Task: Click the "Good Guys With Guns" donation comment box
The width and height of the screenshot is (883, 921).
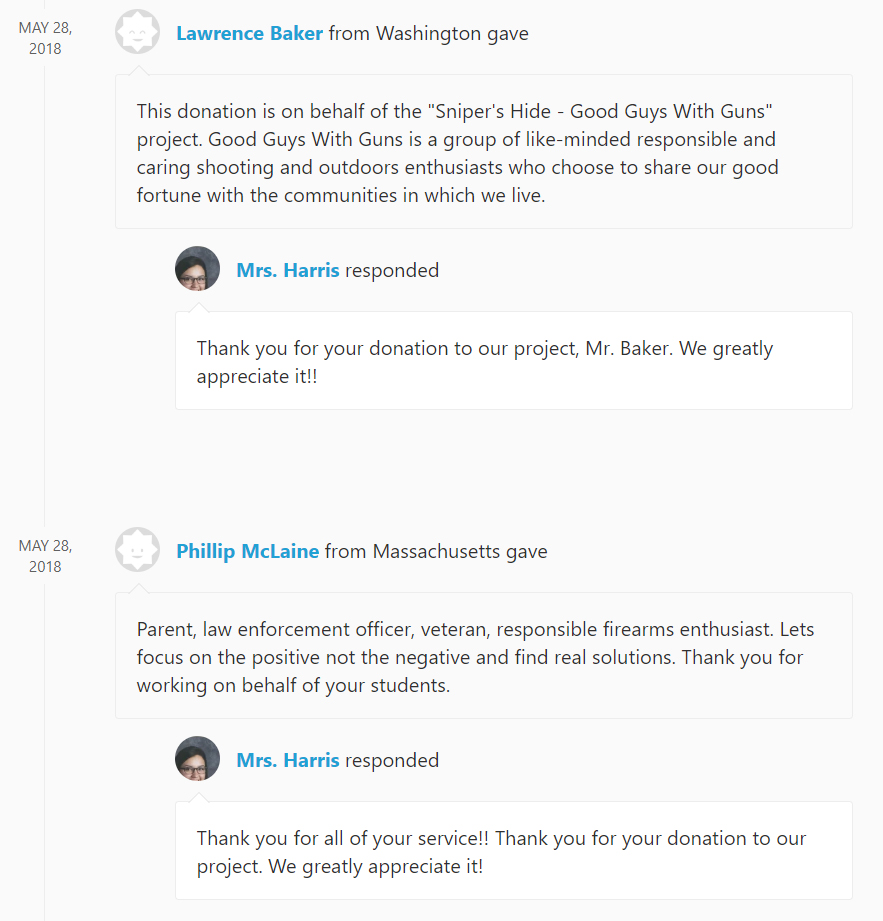Action: click(483, 152)
